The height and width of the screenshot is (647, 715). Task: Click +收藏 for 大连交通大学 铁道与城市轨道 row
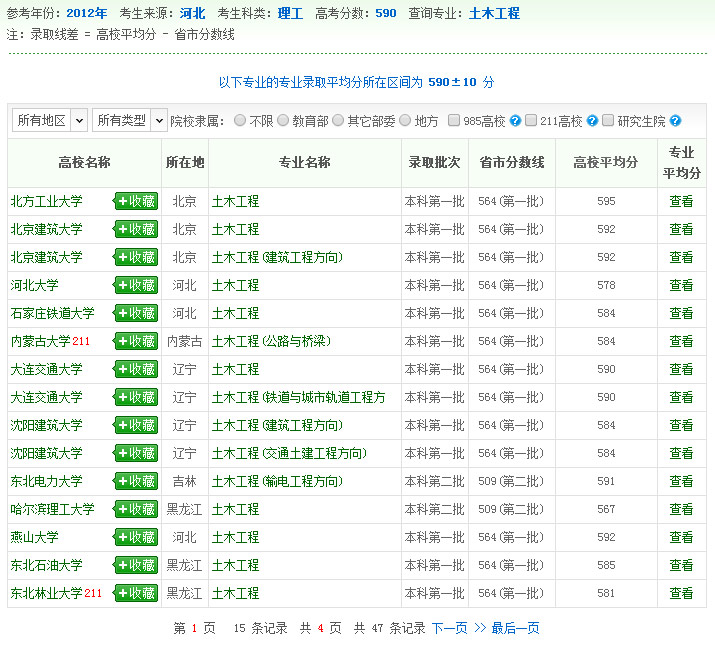click(x=136, y=397)
